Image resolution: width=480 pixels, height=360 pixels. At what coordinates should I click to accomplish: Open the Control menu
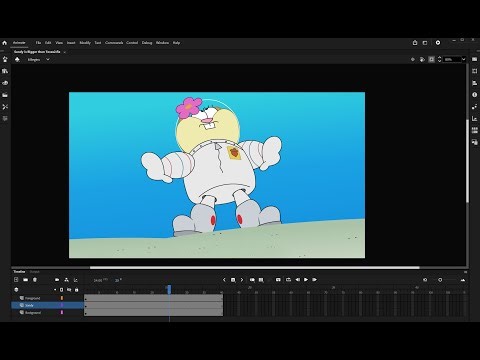[x=132, y=43]
